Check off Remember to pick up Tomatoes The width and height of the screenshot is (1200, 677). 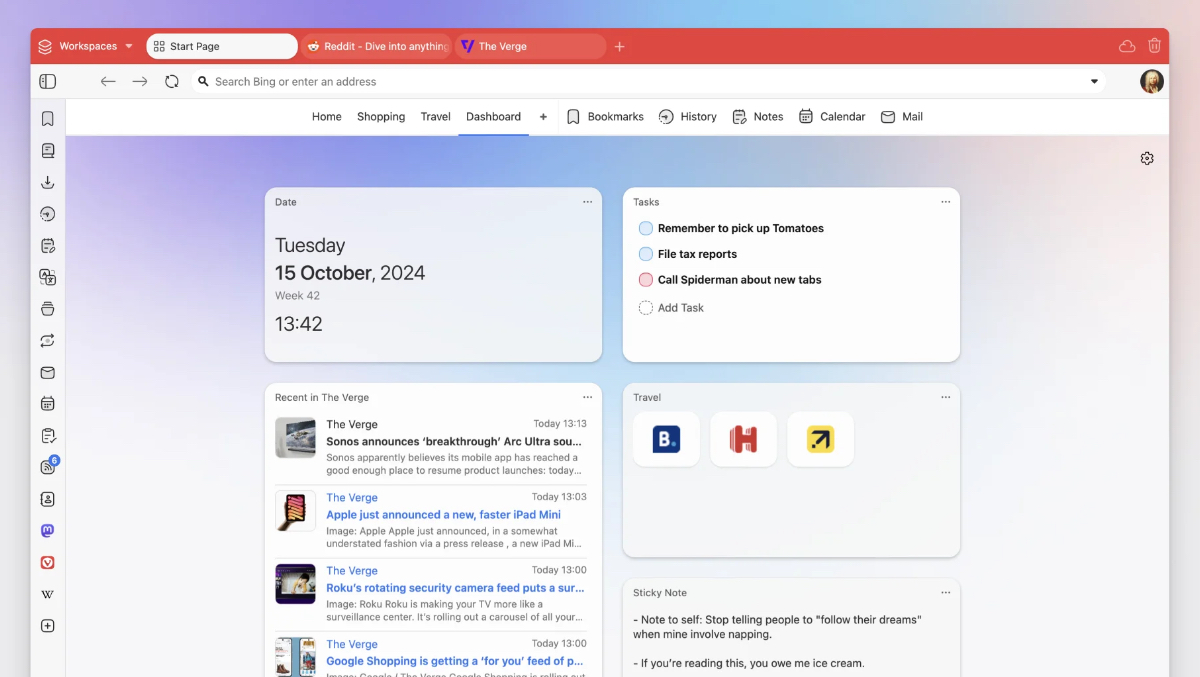646,228
